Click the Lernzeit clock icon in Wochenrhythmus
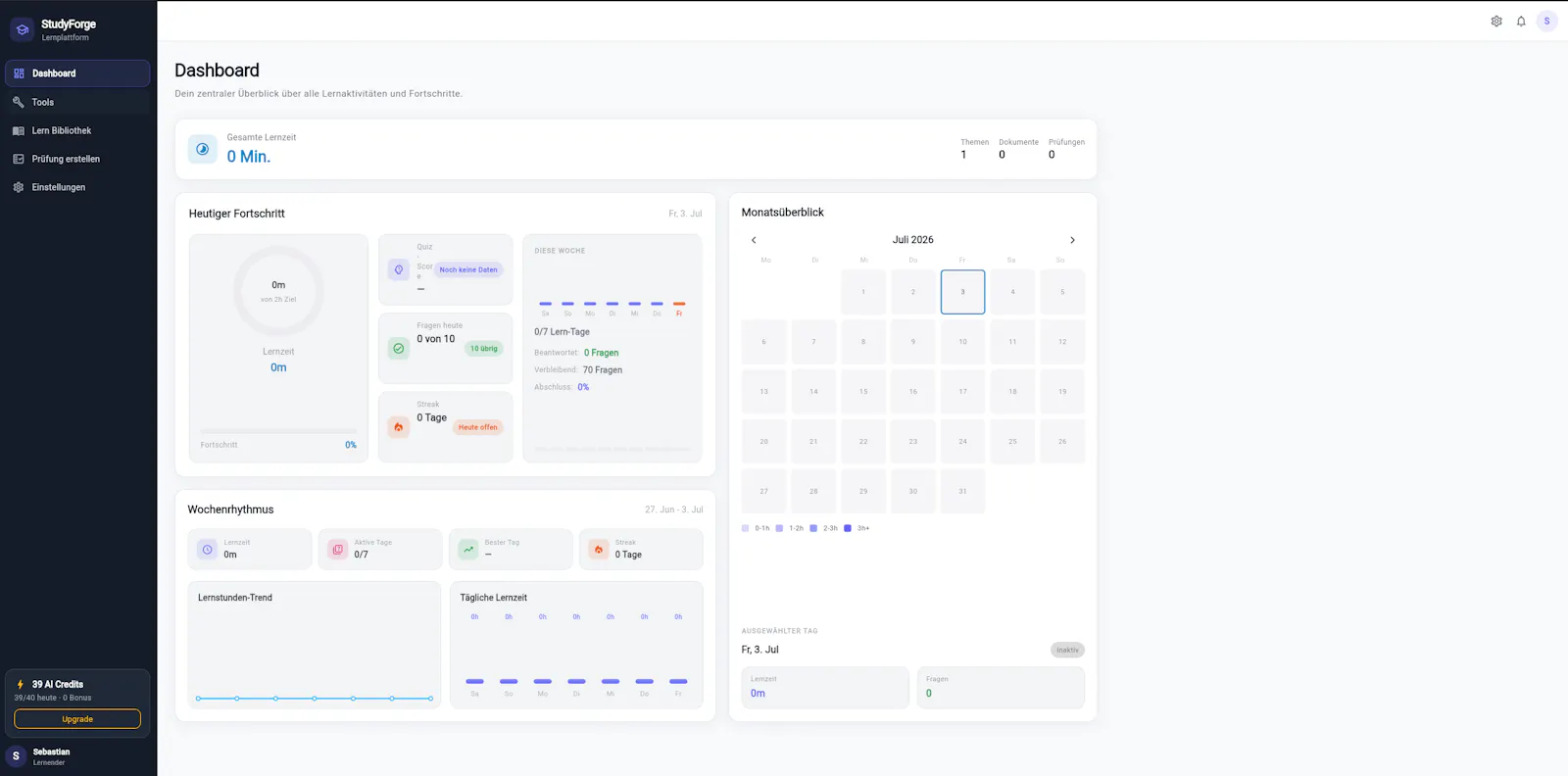The image size is (1568, 776). 208,550
